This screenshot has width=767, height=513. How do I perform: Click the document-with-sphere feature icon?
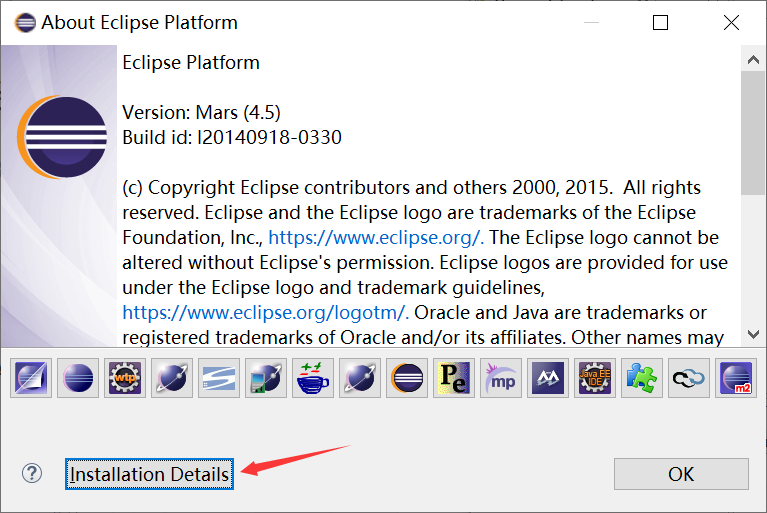31,378
